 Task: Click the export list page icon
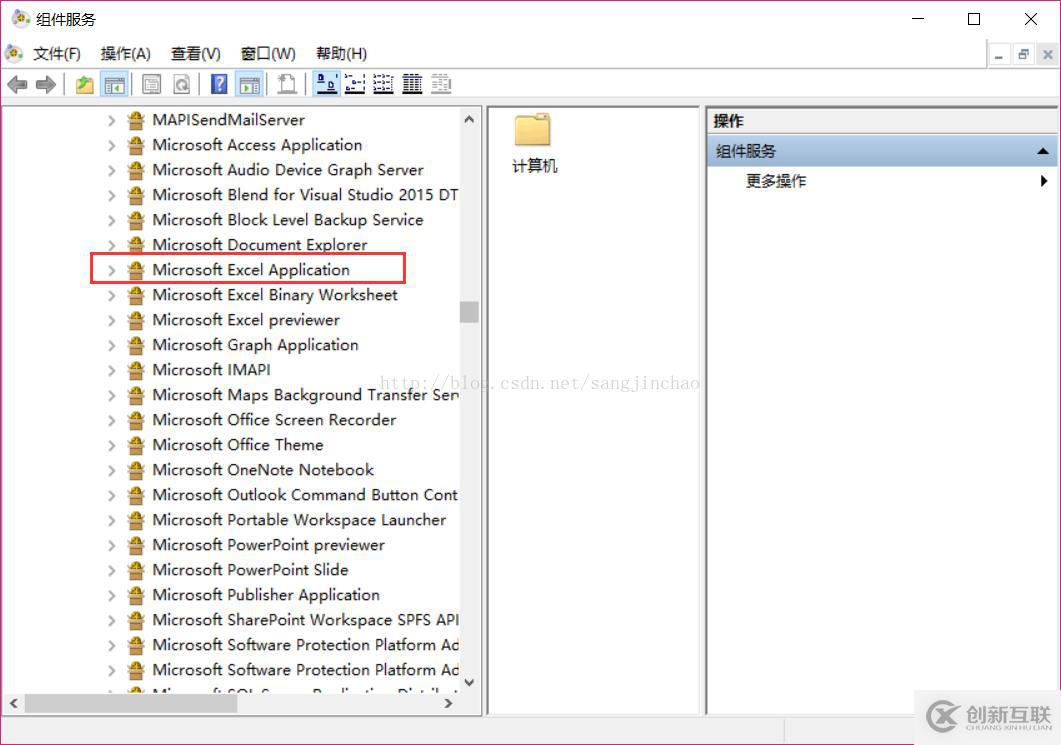pos(287,85)
